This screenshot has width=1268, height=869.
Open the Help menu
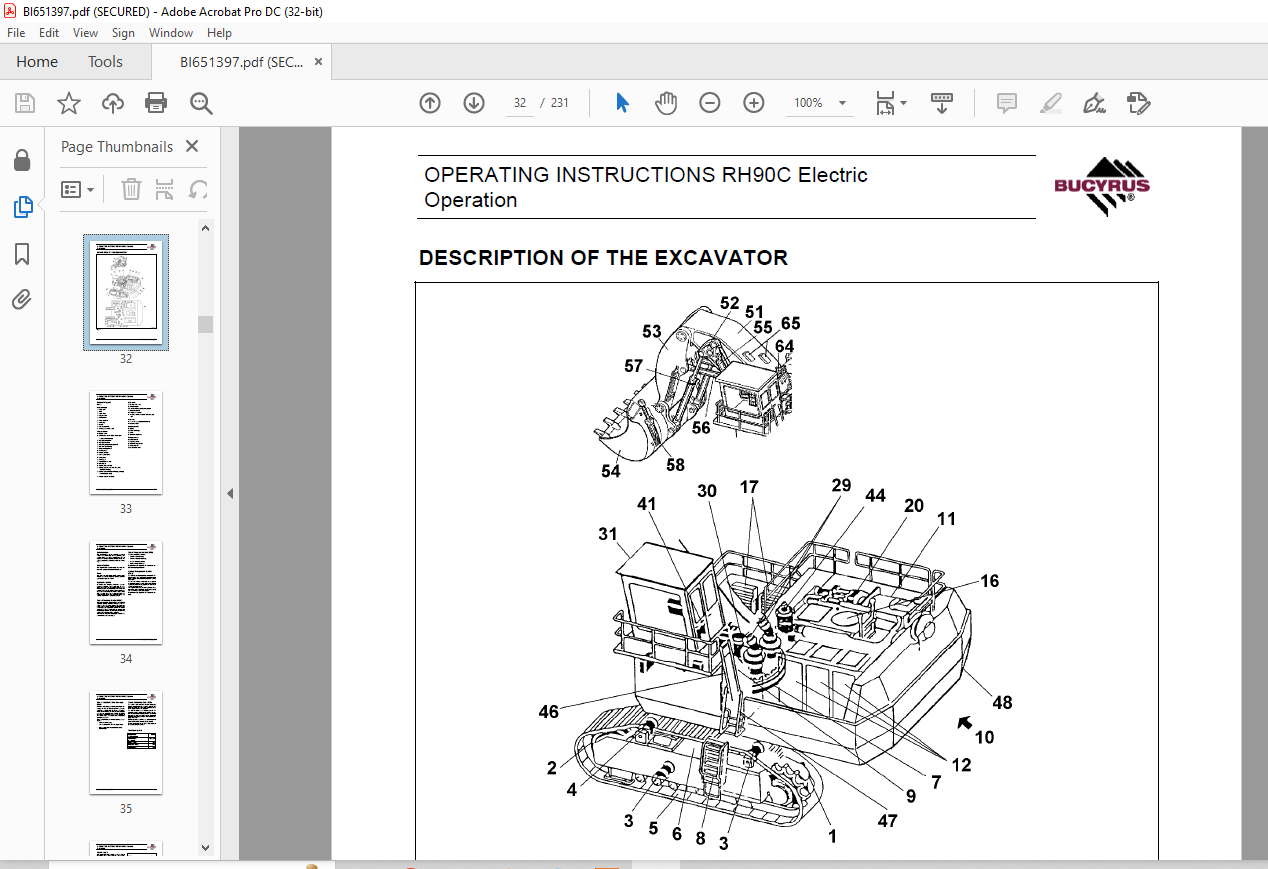(219, 33)
